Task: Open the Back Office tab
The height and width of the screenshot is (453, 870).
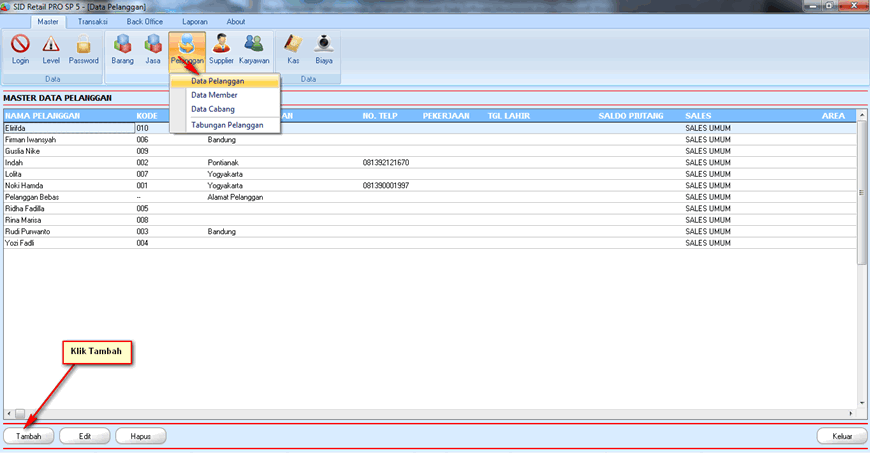Action: pos(145,21)
